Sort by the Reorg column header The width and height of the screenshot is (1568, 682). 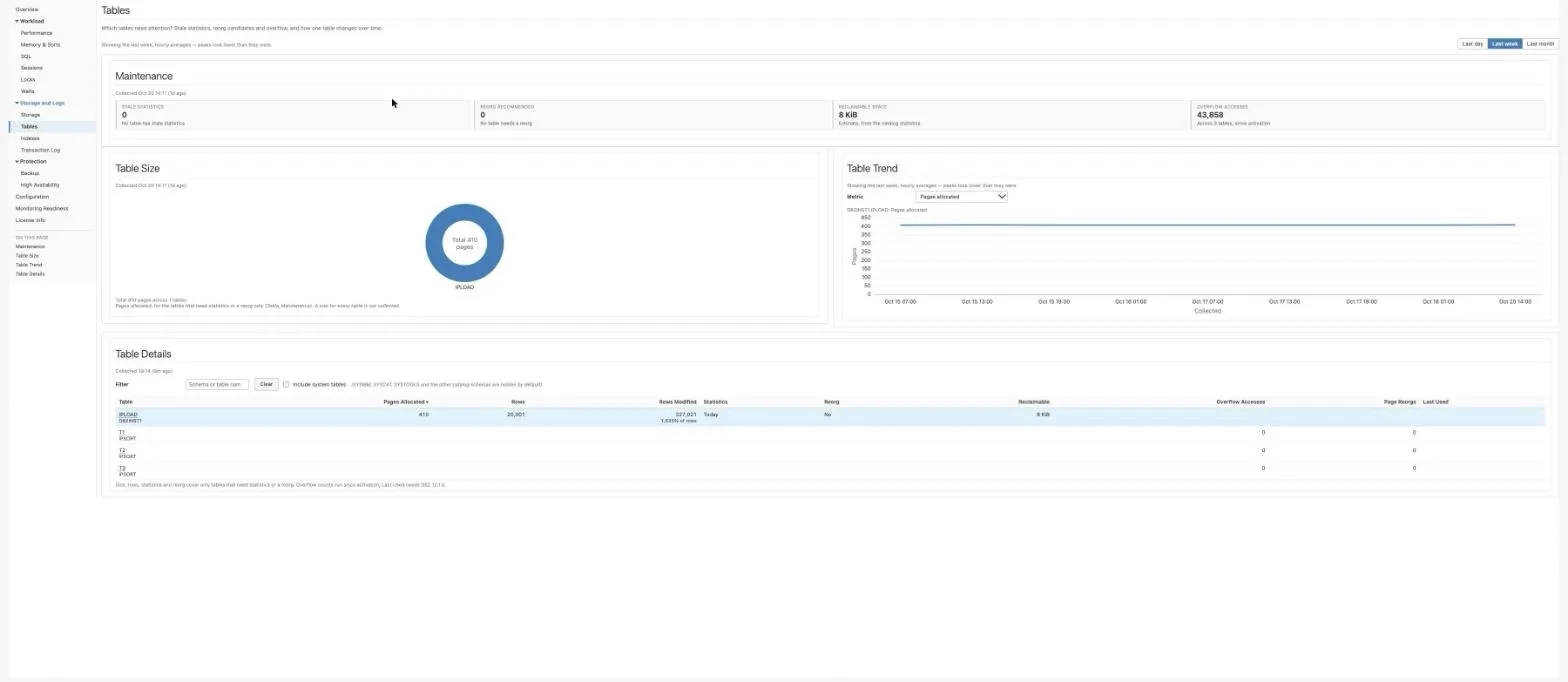(831, 402)
